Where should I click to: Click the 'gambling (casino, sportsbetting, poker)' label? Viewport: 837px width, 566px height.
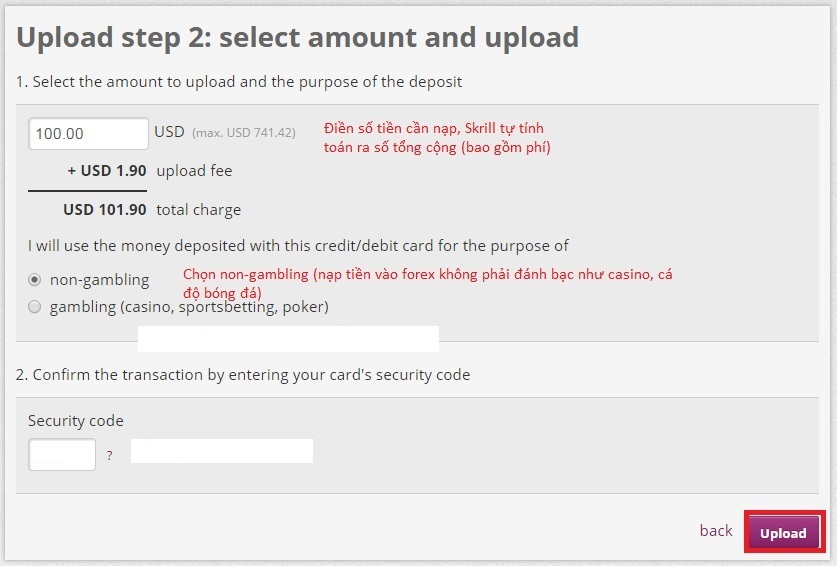(189, 307)
